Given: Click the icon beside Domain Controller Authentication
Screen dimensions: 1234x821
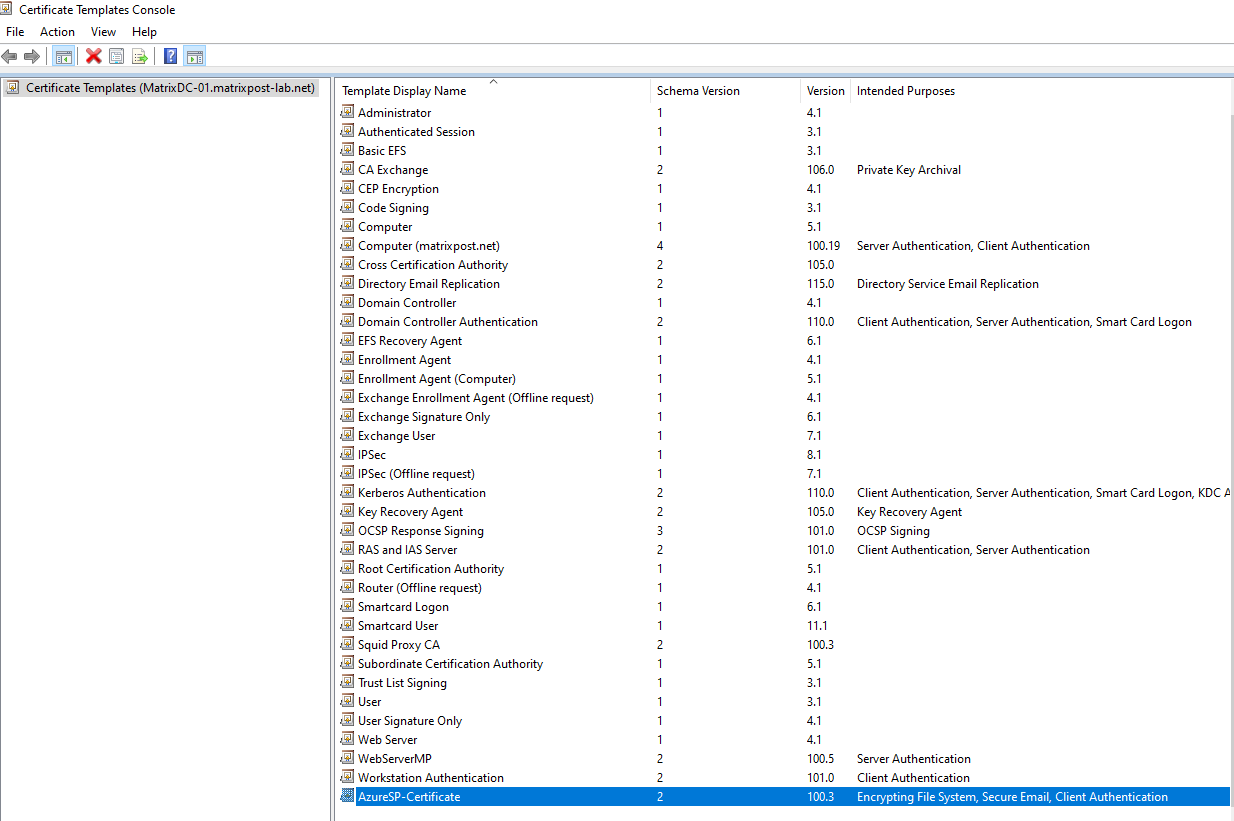Looking at the screenshot, I should pyautogui.click(x=348, y=322).
